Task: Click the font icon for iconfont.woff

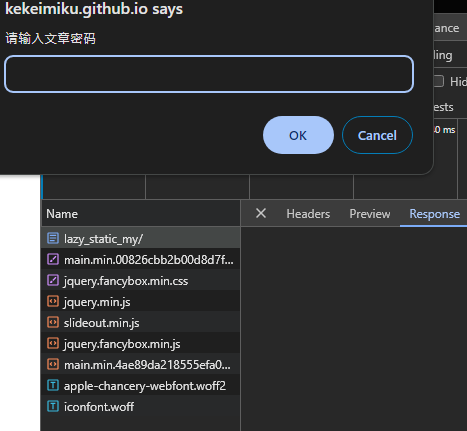Action: pyautogui.click(x=53, y=406)
